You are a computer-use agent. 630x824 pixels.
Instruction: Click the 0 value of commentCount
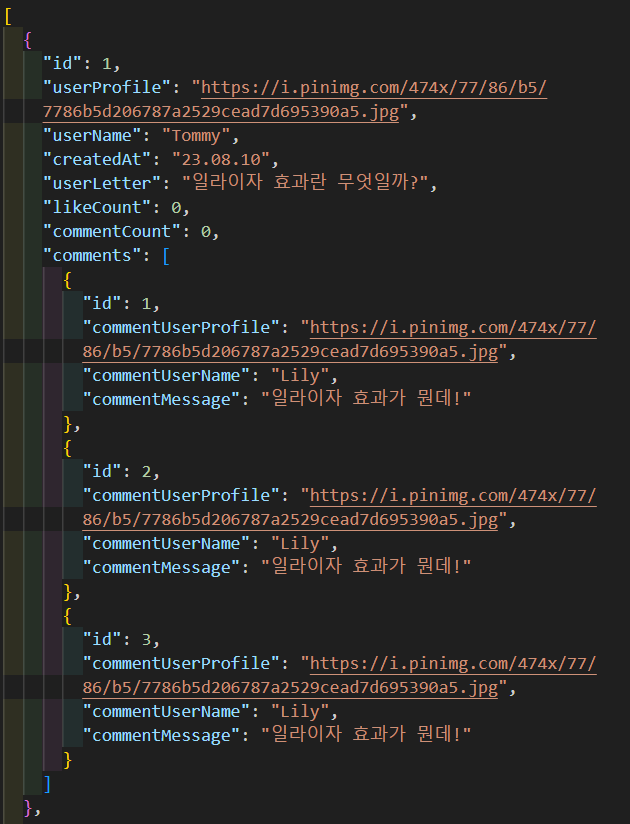pos(206,232)
